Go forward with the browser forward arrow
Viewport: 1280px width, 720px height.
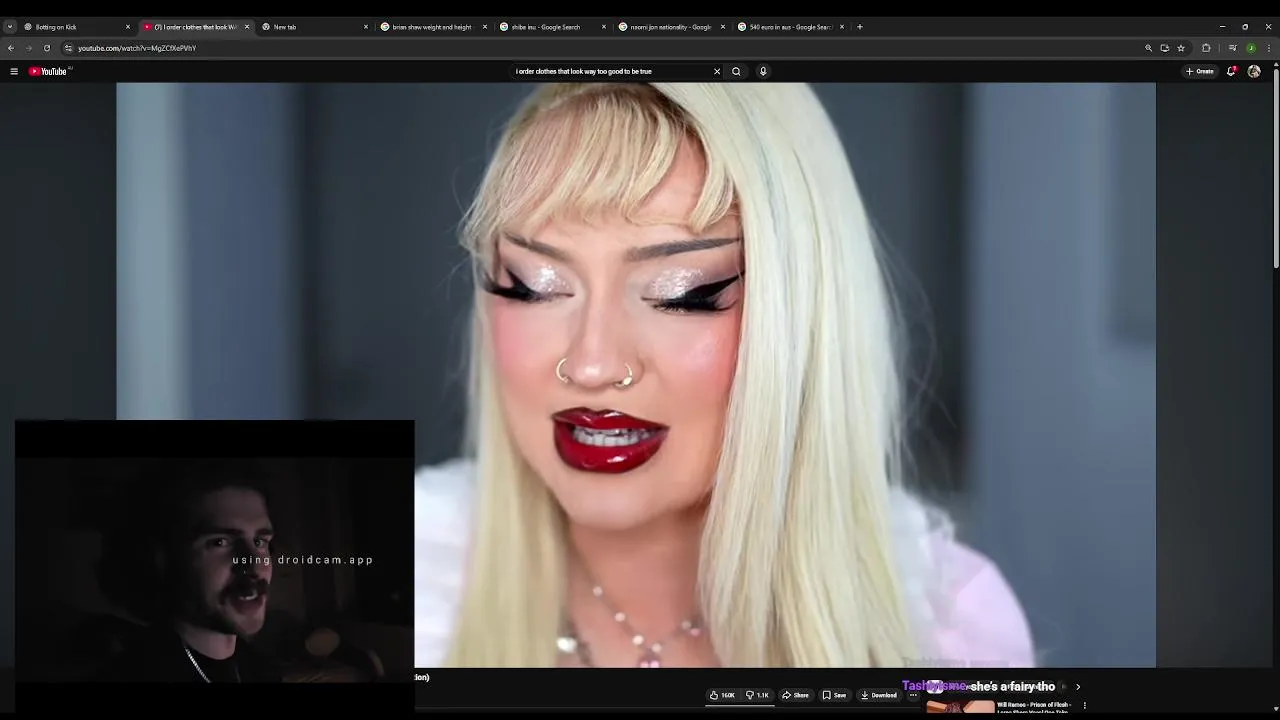tap(28, 48)
